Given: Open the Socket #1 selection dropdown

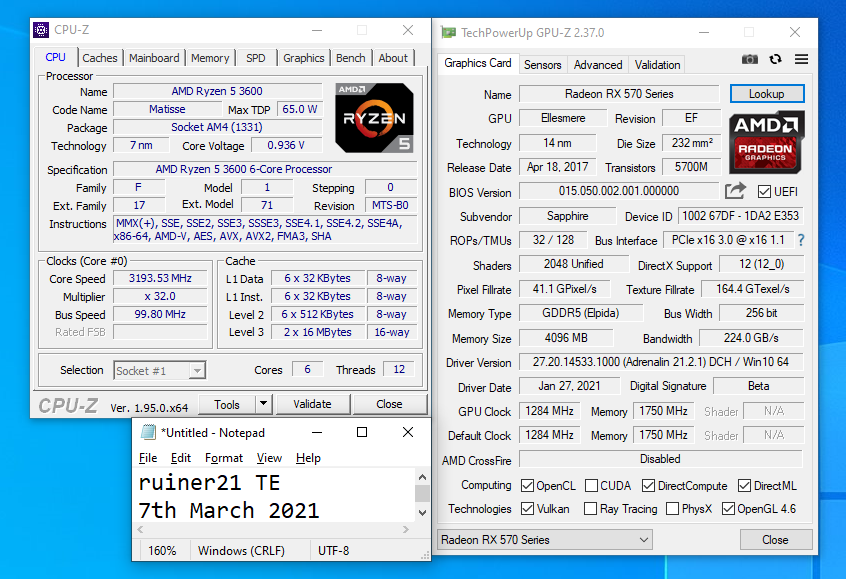Looking at the screenshot, I should tap(159, 370).
